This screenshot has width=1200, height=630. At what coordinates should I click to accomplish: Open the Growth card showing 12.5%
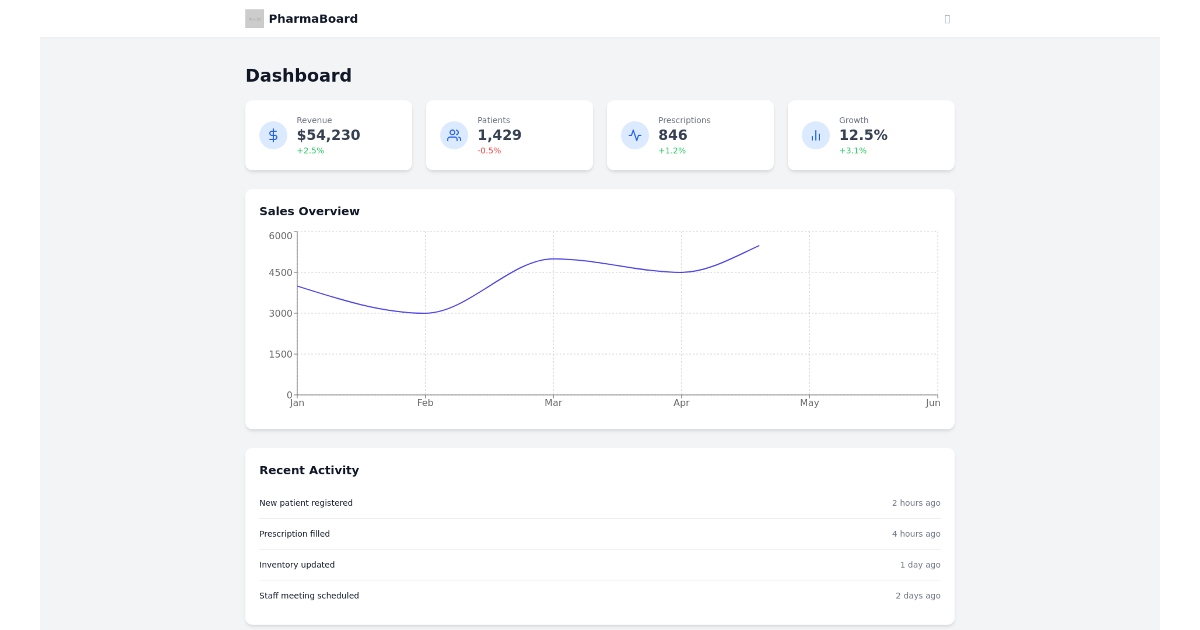tap(871, 135)
